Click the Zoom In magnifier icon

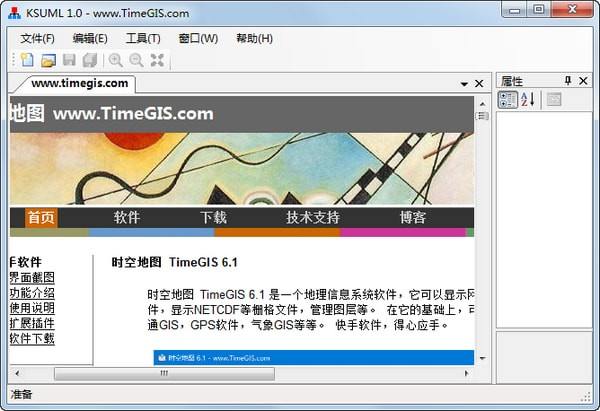coord(116,61)
